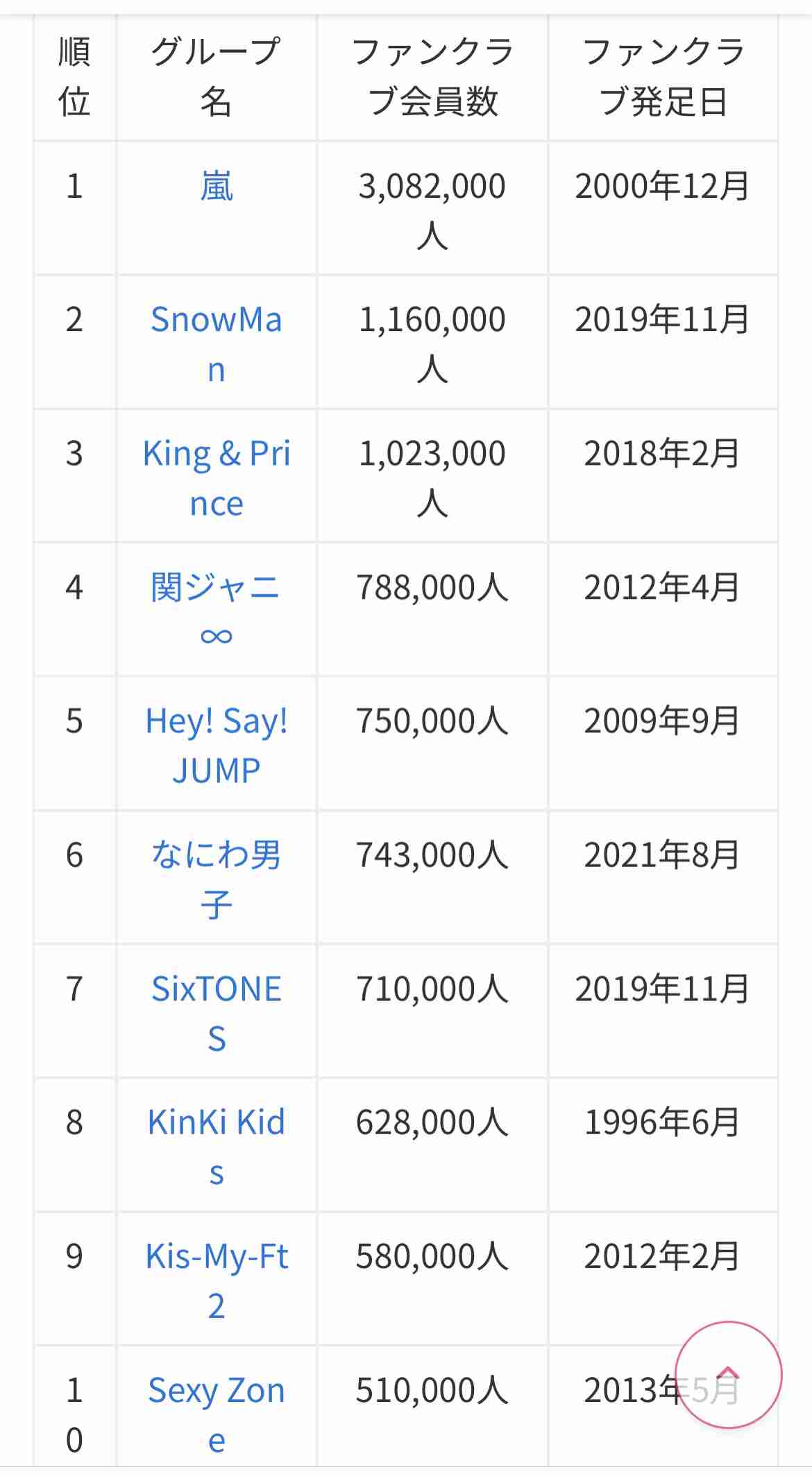Follow the SixTONES link

point(217,1014)
